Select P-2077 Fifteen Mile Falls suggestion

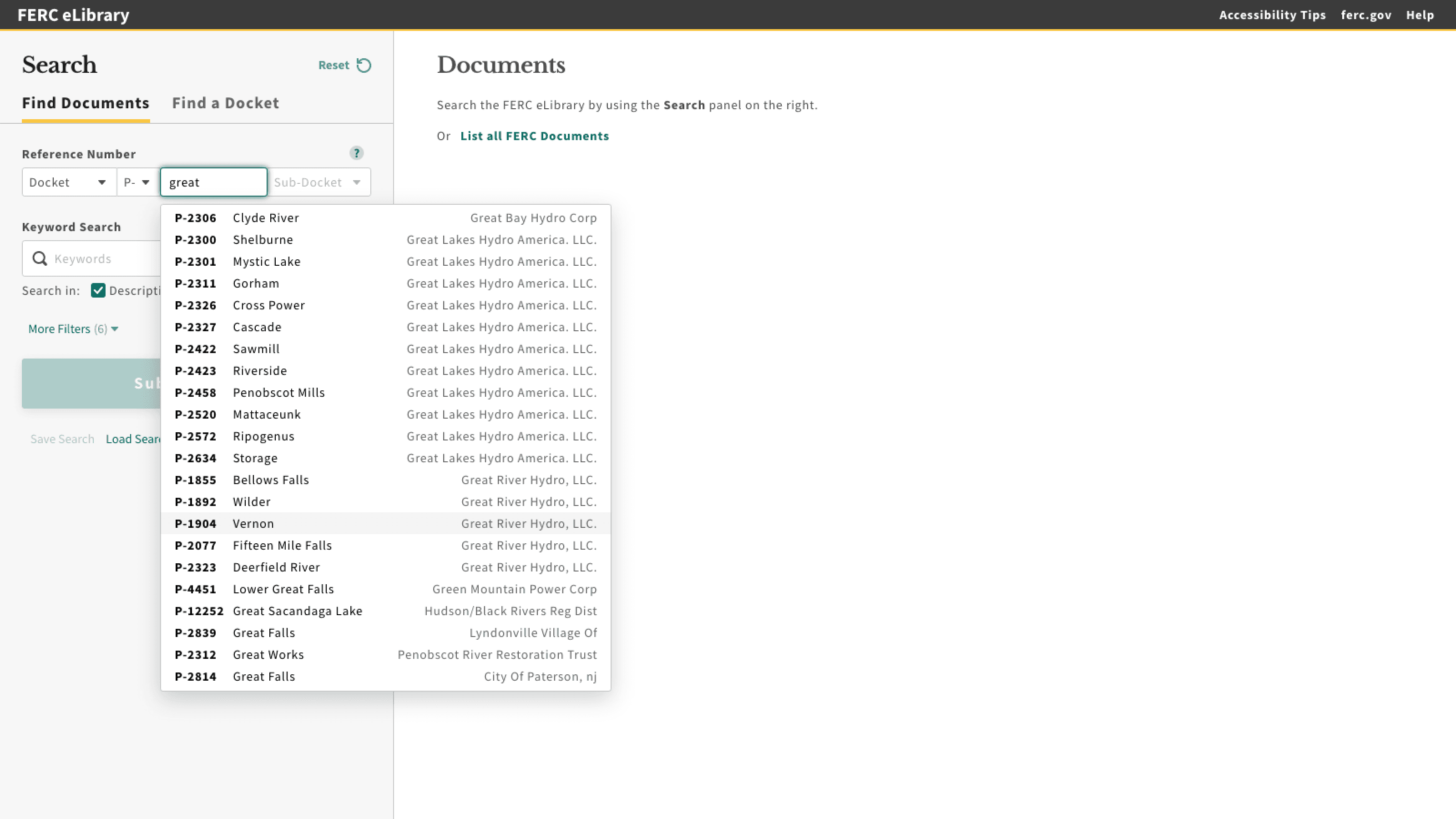[385, 546]
